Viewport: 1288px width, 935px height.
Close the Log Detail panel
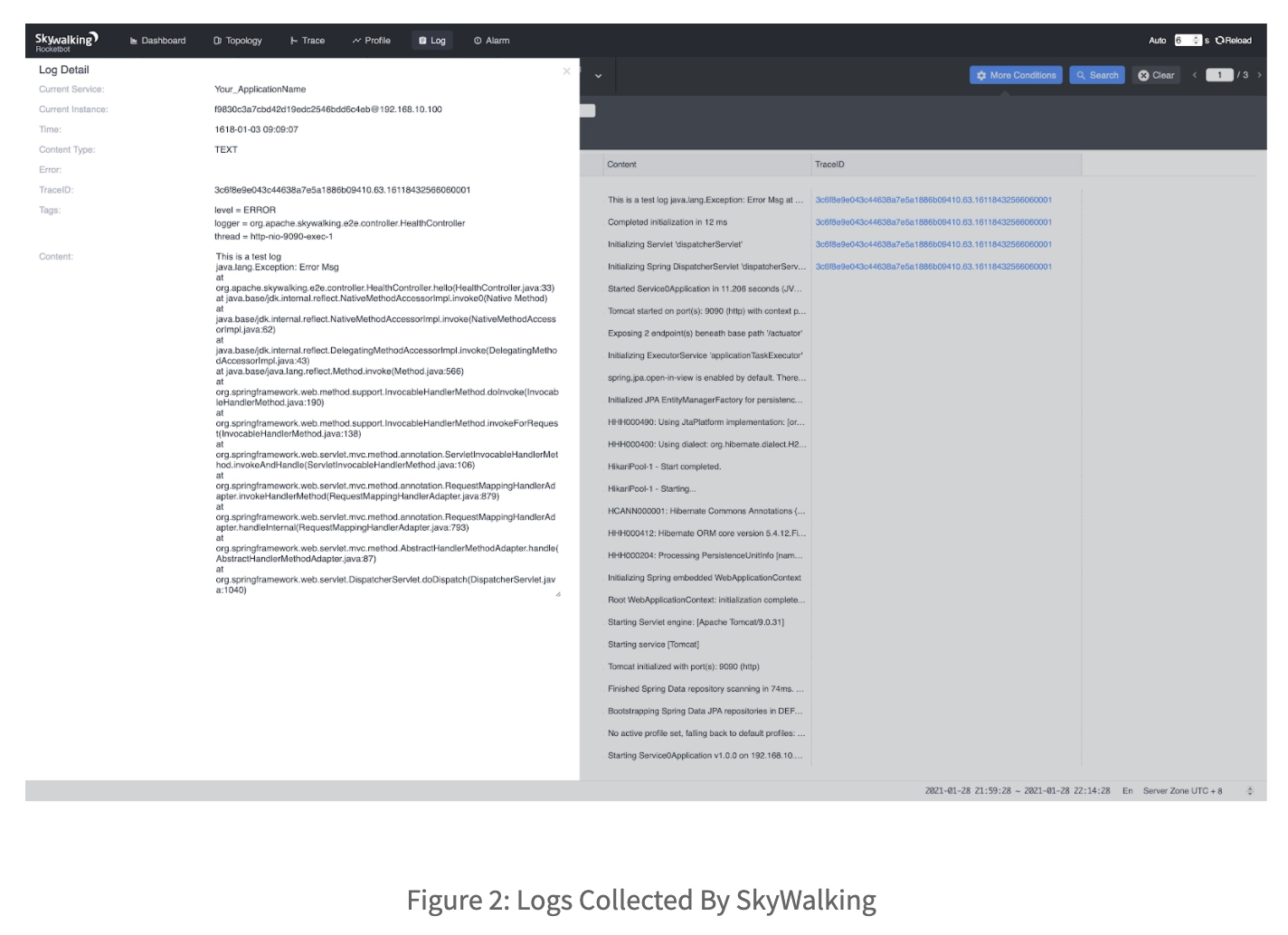click(567, 71)
